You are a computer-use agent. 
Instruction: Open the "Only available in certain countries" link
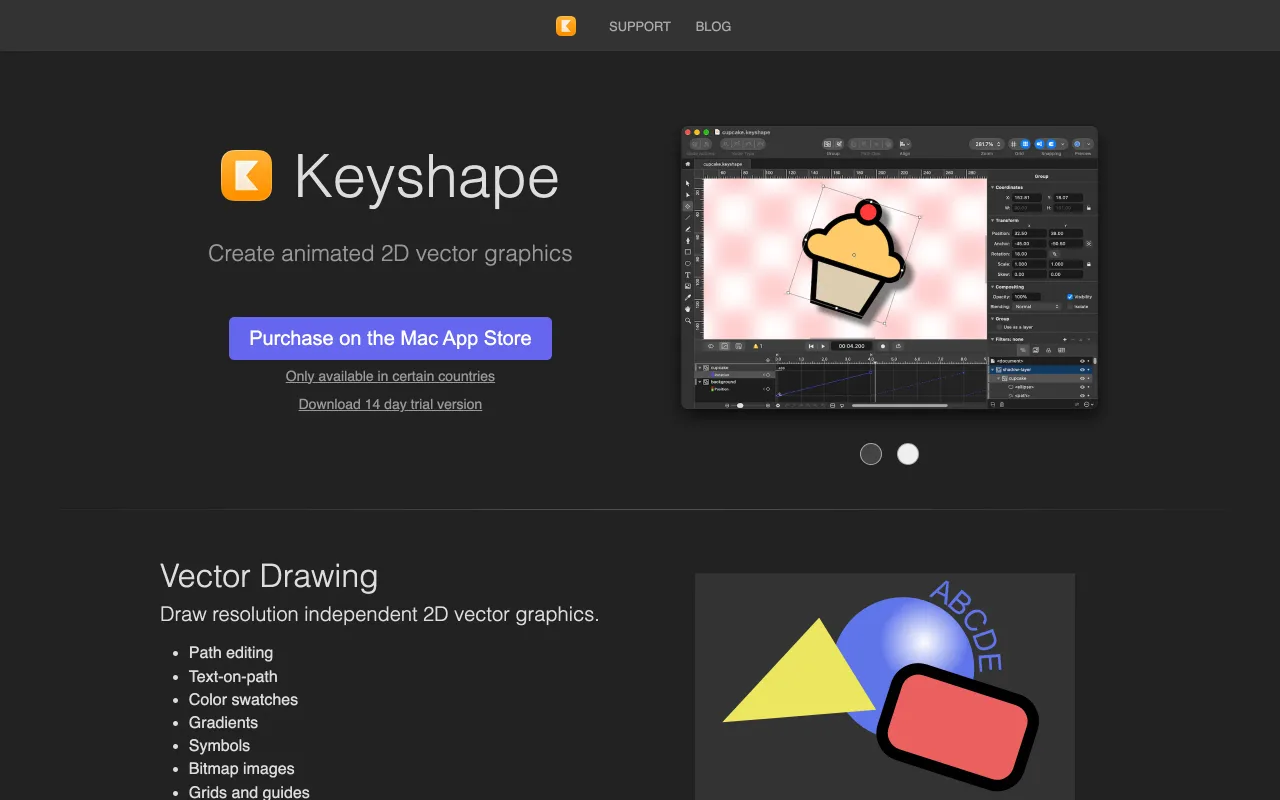click(x=390, y=376)
